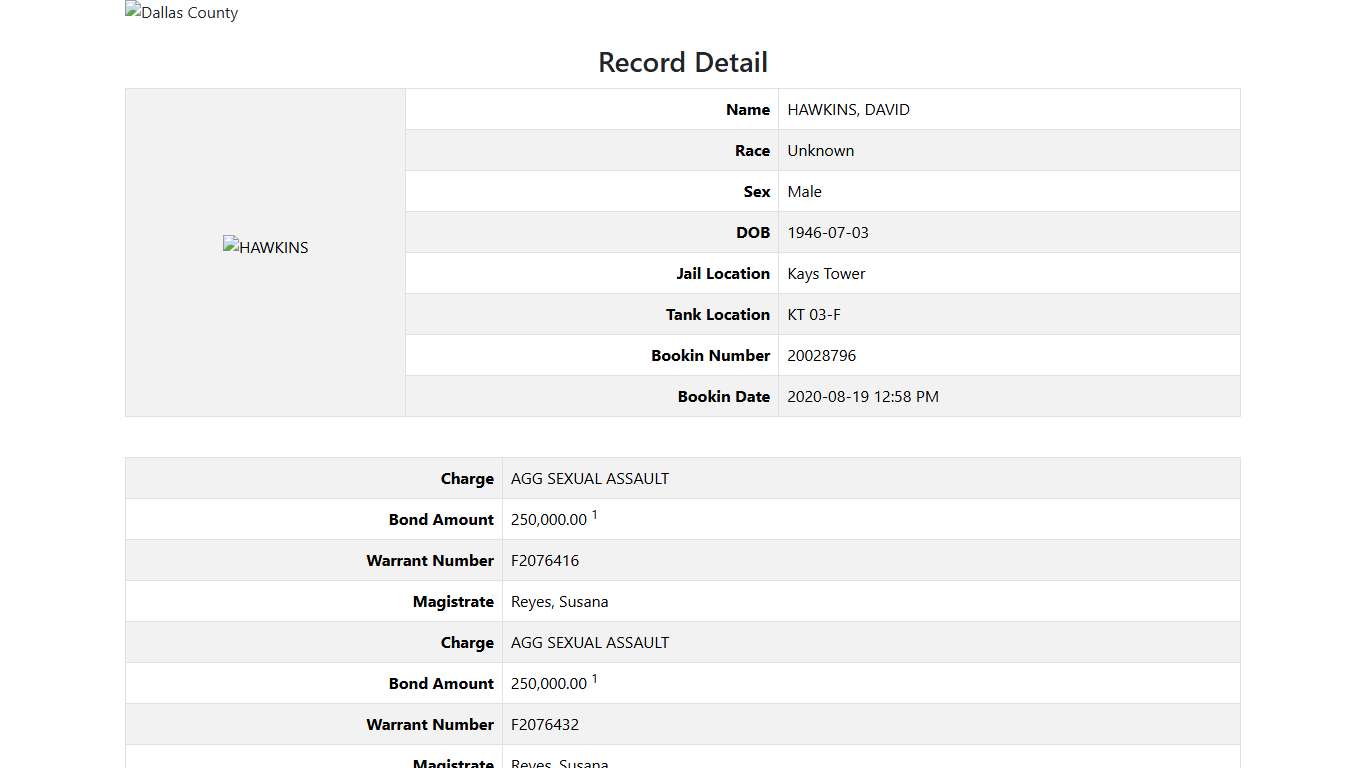Click the Bookin Date value 2020-08-19
Image resolution: width=1366 pixels, height=768 pixels.
point(863,396)
